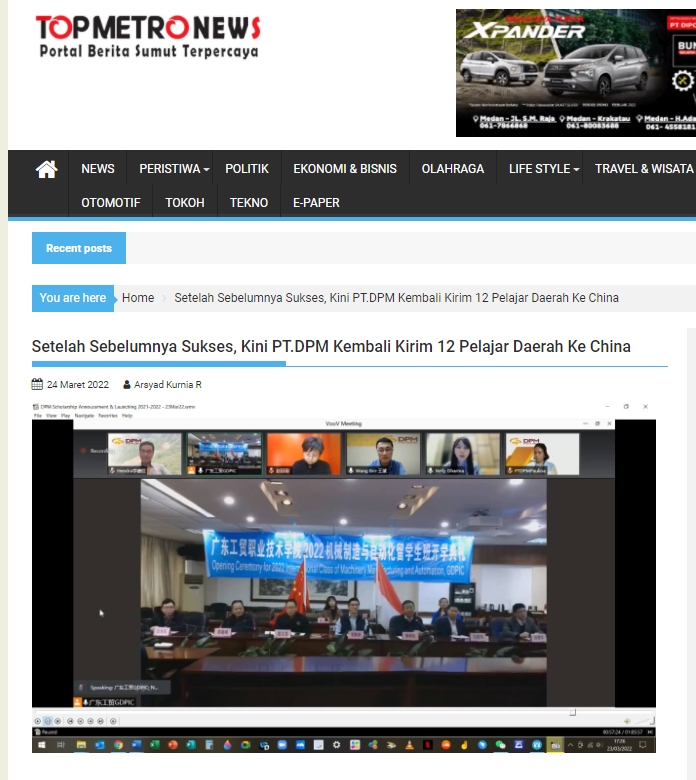Open the Travel & Wisata section
The image size is (696, 780).
click(643, 169)
